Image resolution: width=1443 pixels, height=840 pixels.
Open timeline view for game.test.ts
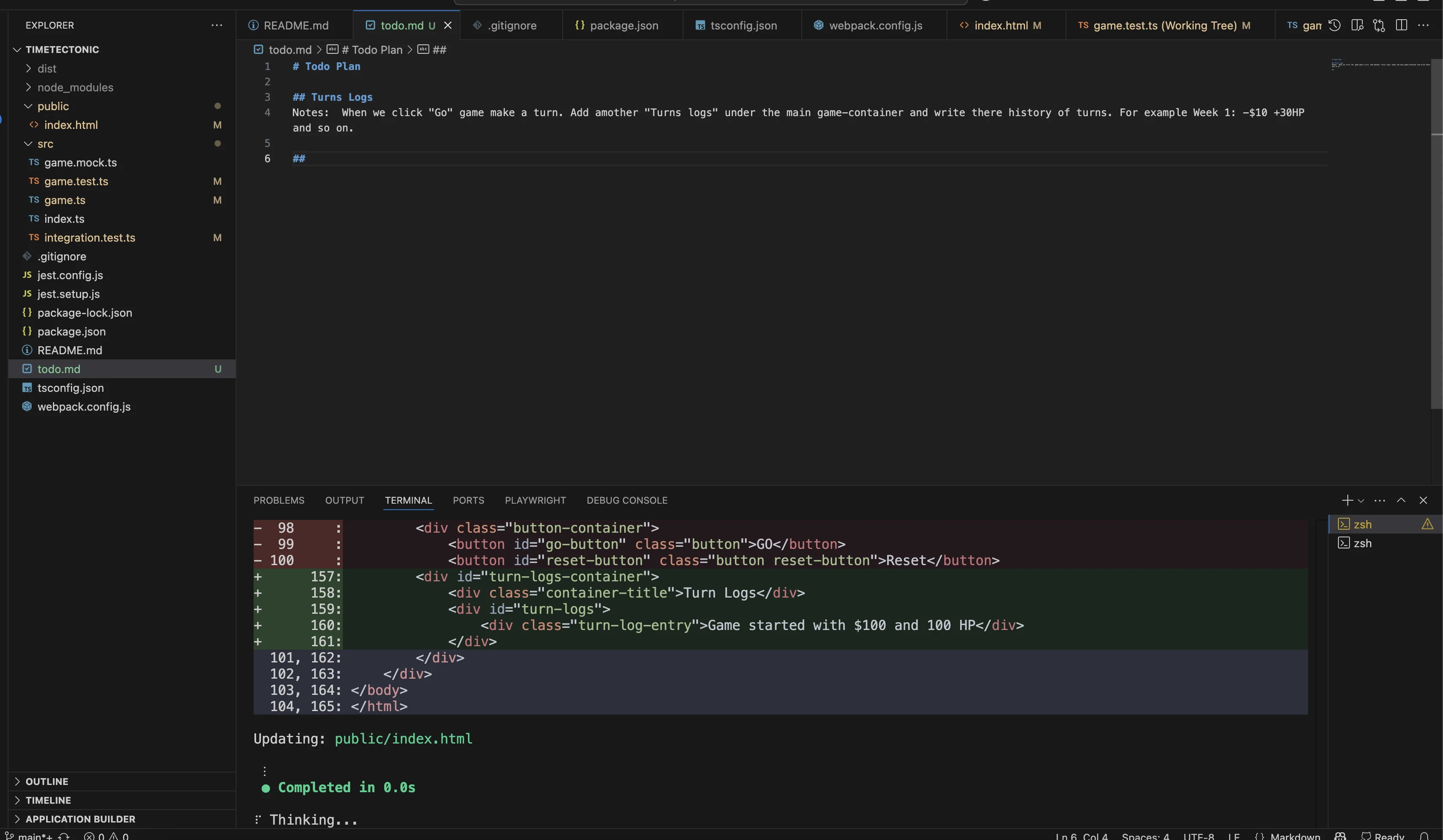(1335, 25)
